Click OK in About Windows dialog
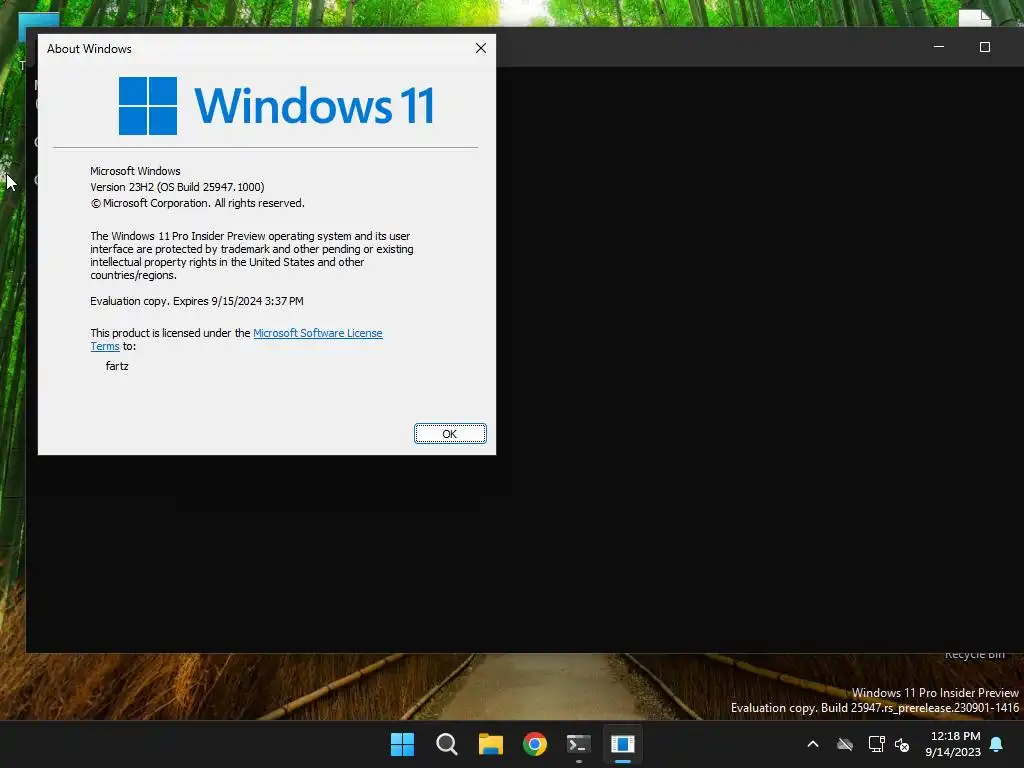Image resolution: width=1024 pixels, height=768 pixels. click(450, 434)
